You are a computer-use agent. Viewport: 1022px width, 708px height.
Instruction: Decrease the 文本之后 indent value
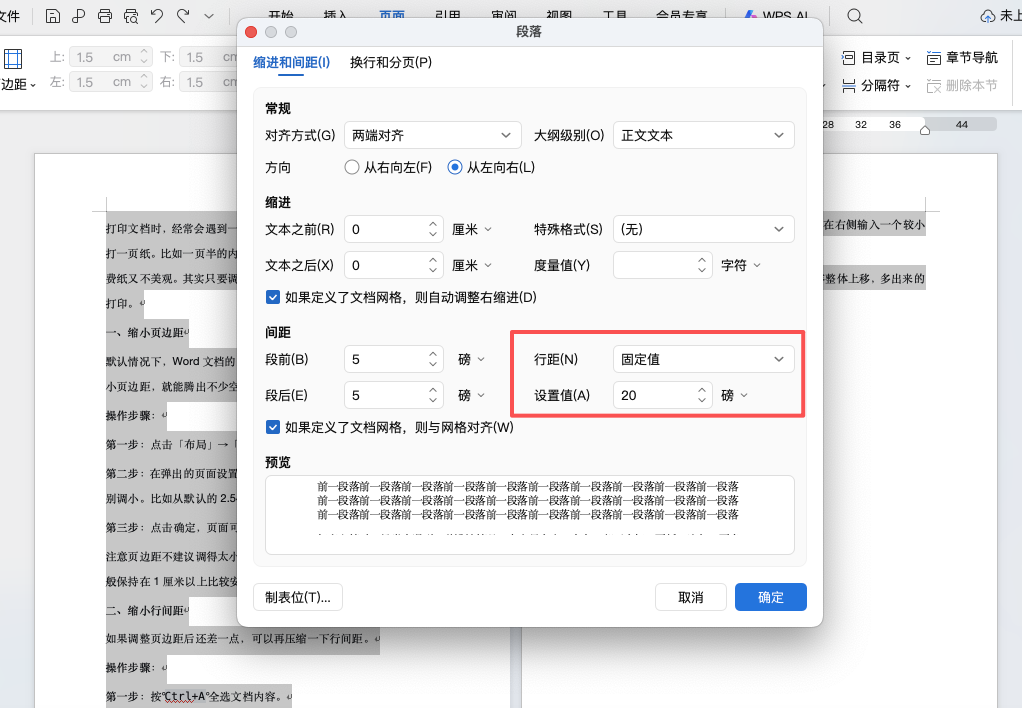433,271
